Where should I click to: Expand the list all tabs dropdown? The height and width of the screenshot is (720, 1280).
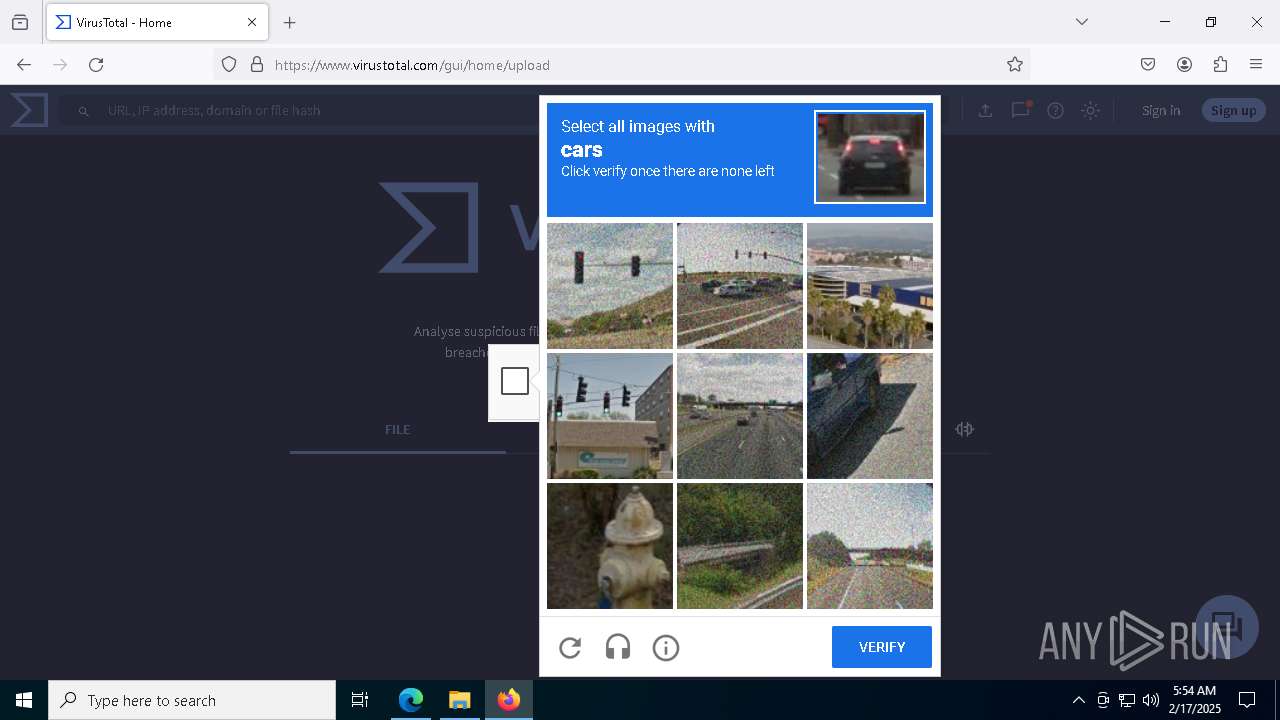point(1081,22)
